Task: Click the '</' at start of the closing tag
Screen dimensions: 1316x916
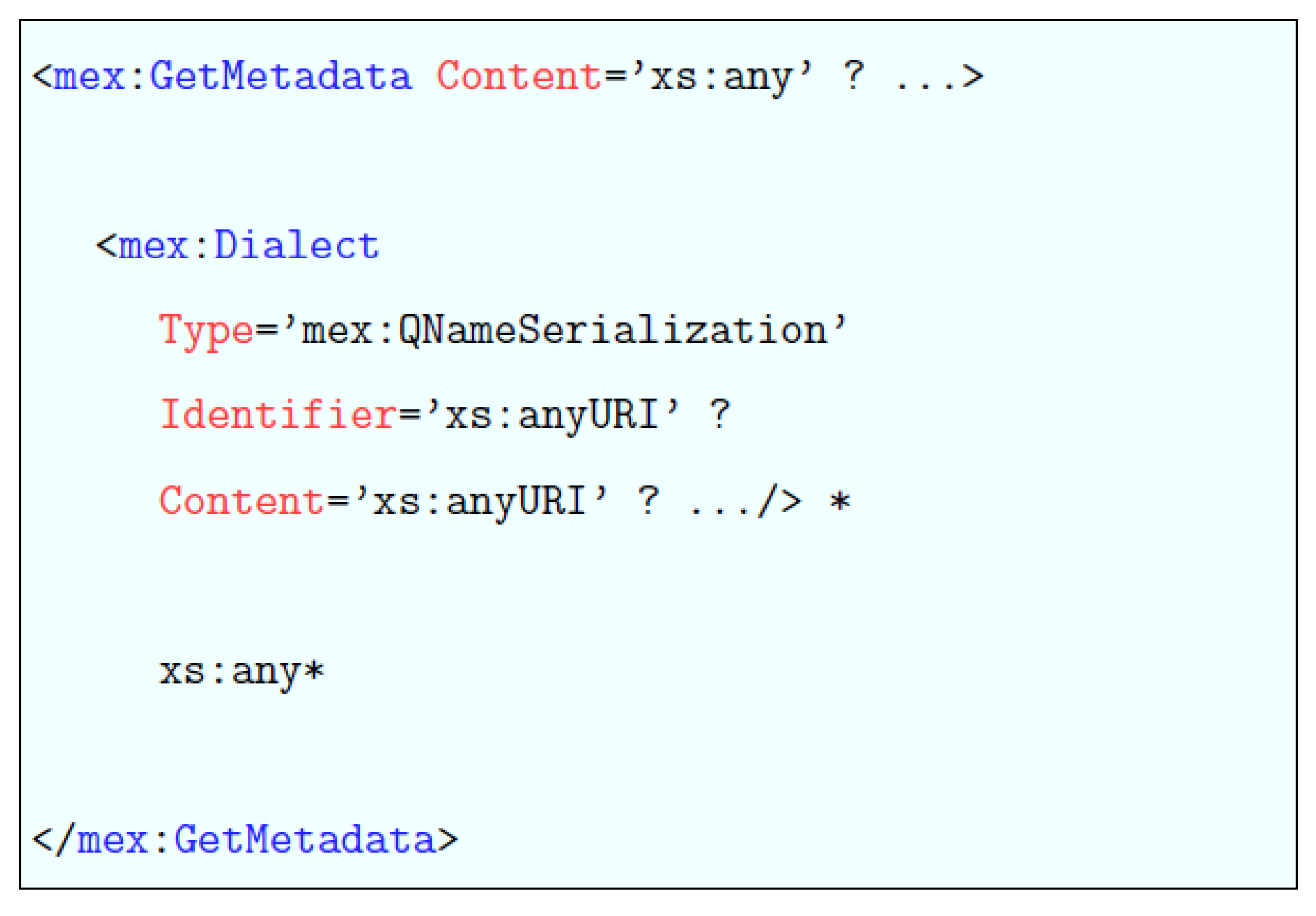Action: pyautogui.click(x=52, y=840)
